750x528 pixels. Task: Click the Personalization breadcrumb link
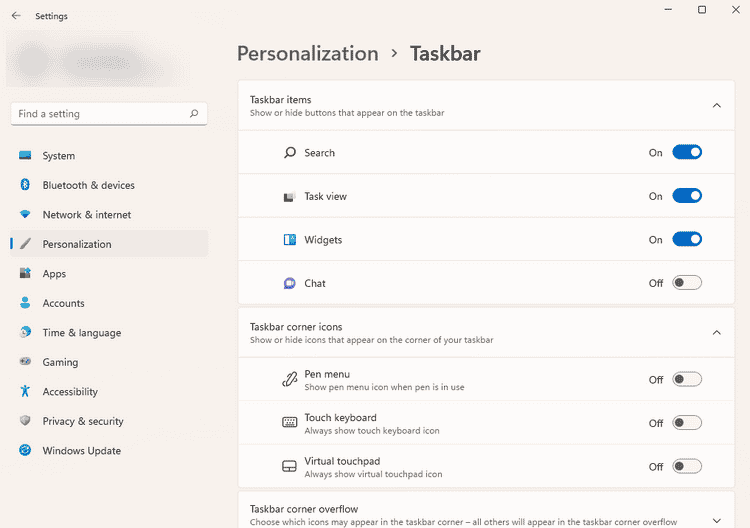pos(307,53)
